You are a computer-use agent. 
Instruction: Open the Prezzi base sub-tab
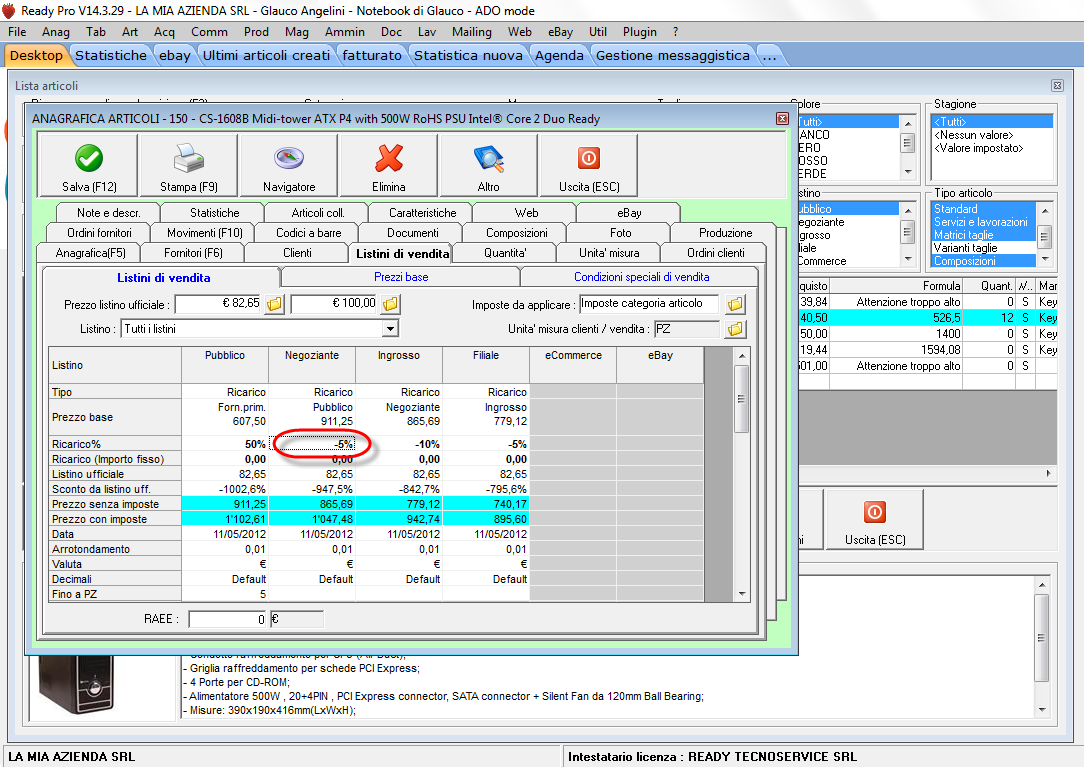(x=400, y=277)
